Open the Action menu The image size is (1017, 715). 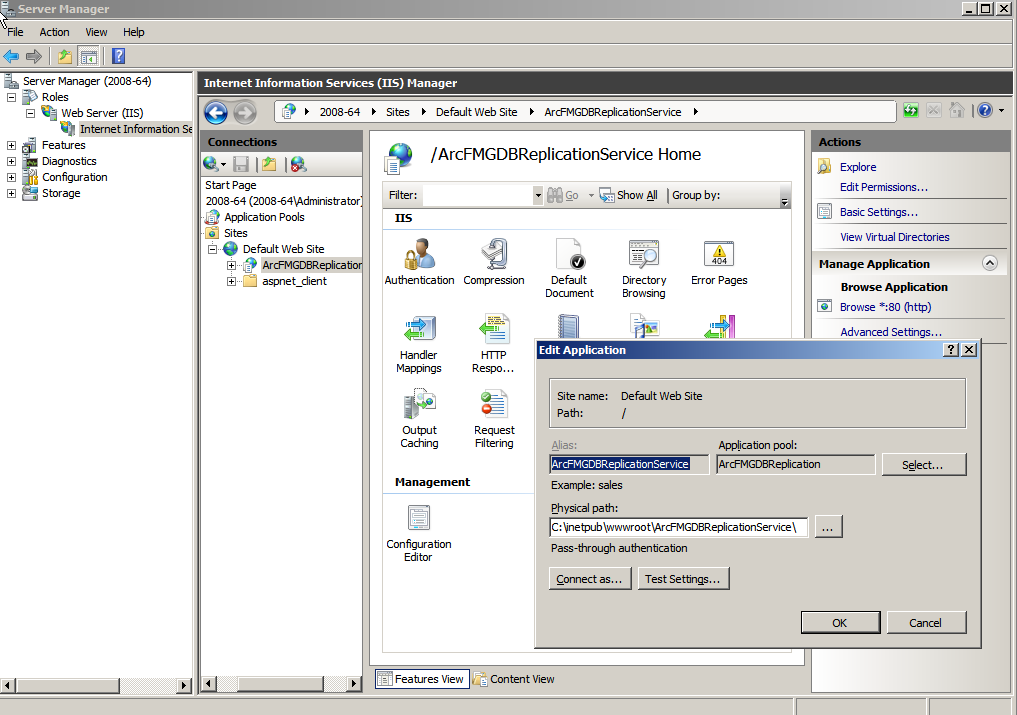[x=54, y=32]
